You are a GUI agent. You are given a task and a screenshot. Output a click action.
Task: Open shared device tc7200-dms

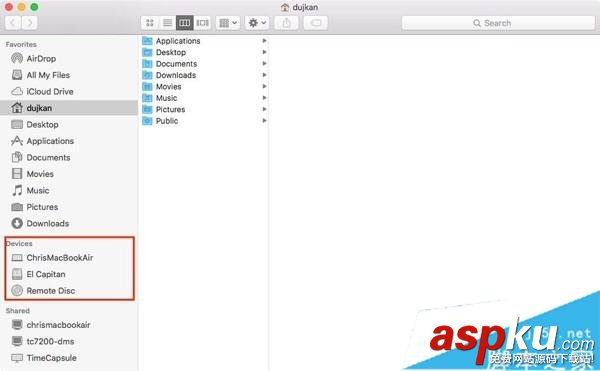[x=69, y=341]
